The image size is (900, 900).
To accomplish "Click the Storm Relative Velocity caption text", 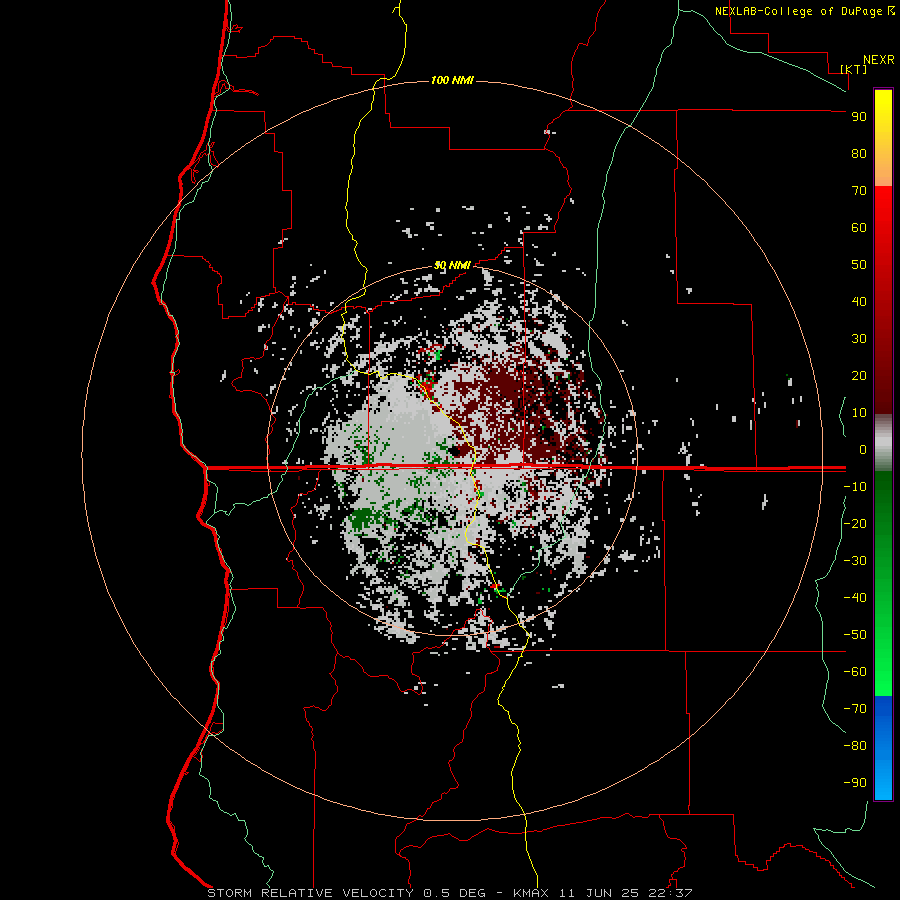I will tap(449, 893).
